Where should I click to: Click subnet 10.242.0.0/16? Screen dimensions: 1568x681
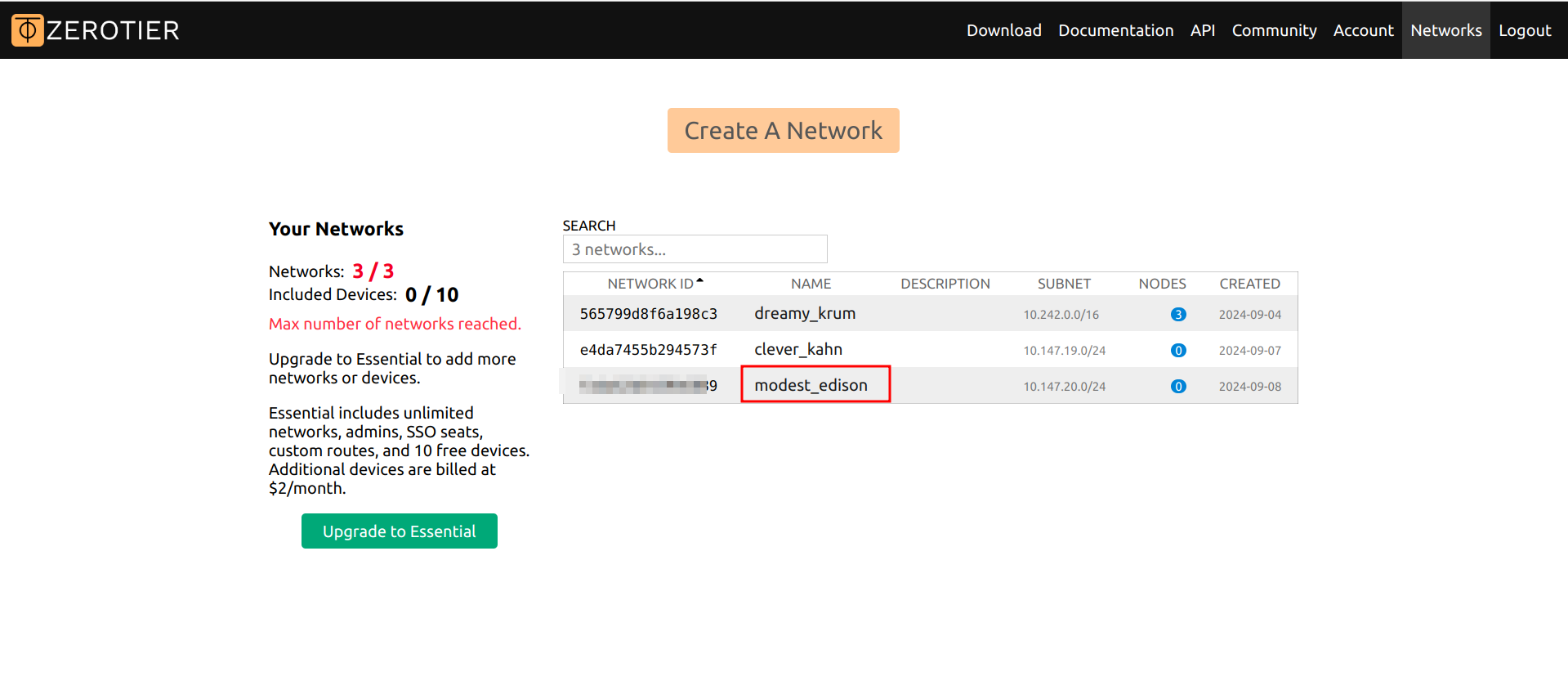1061,315
